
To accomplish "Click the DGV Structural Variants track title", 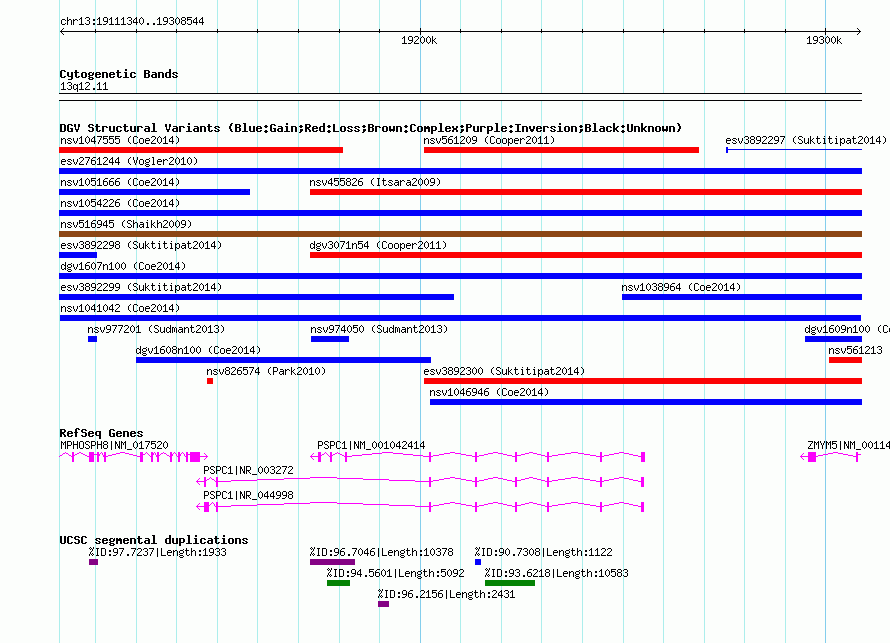I will (x=370, y=128).
